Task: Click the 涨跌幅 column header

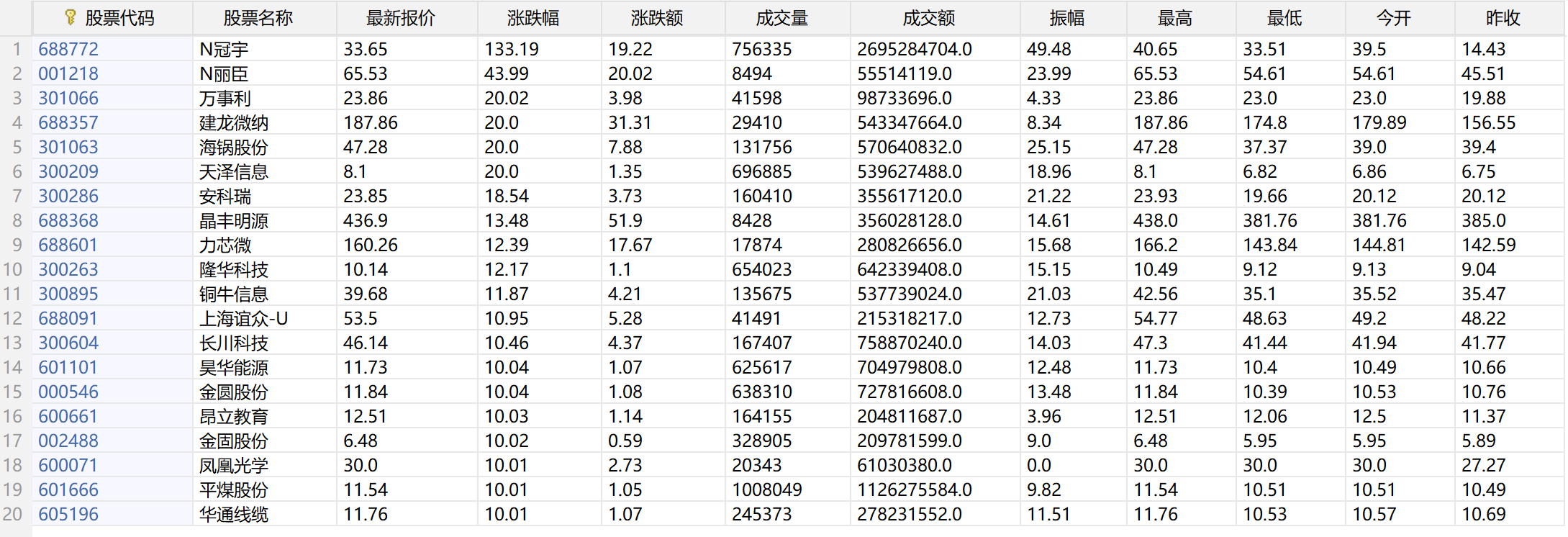Action: [533, 18]
